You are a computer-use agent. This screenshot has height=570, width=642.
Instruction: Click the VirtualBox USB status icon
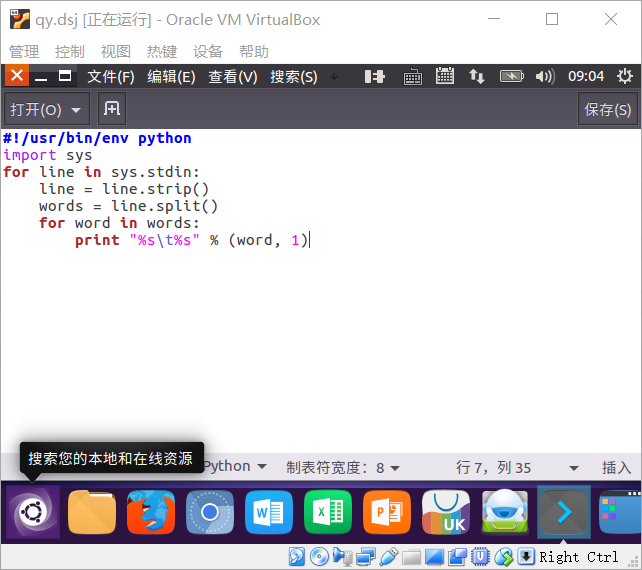pos(389,557)
